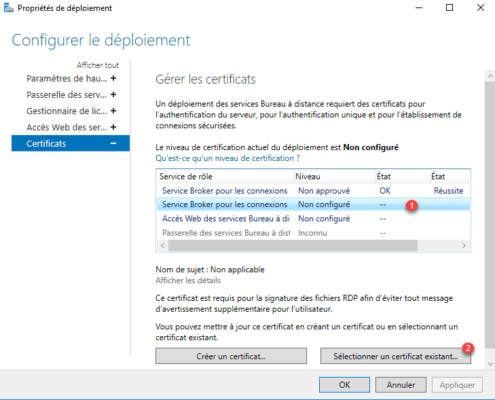The height and width of the screenshot is (400, 495).
Task: Click the Propriétés de déploiement title icon
Action: pos(8,8)
